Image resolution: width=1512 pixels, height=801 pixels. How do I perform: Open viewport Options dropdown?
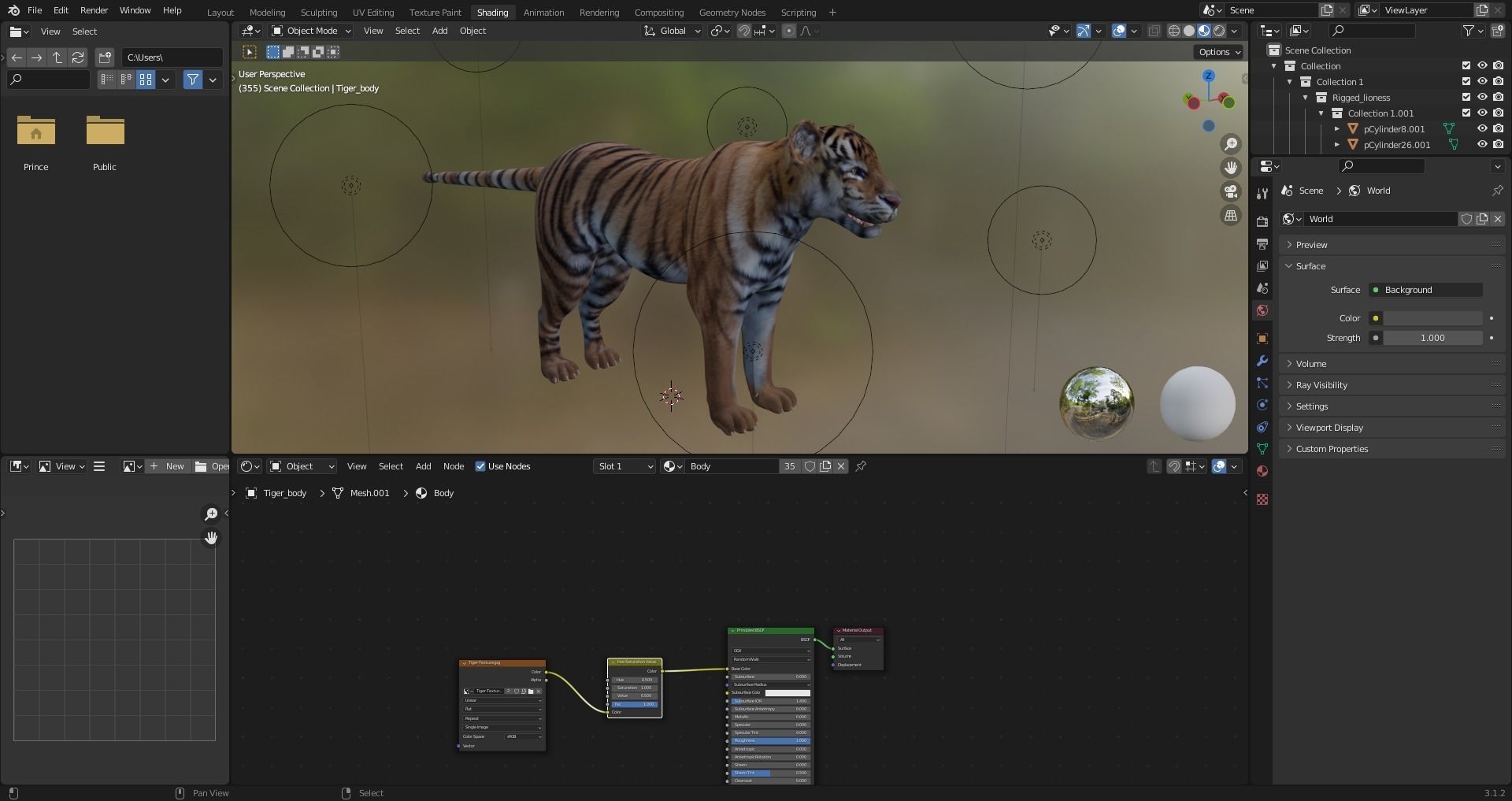point(1219,52)
